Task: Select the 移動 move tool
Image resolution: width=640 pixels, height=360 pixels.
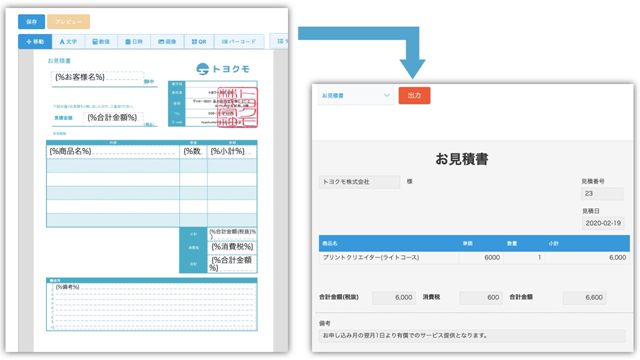Action: (35, 42)
